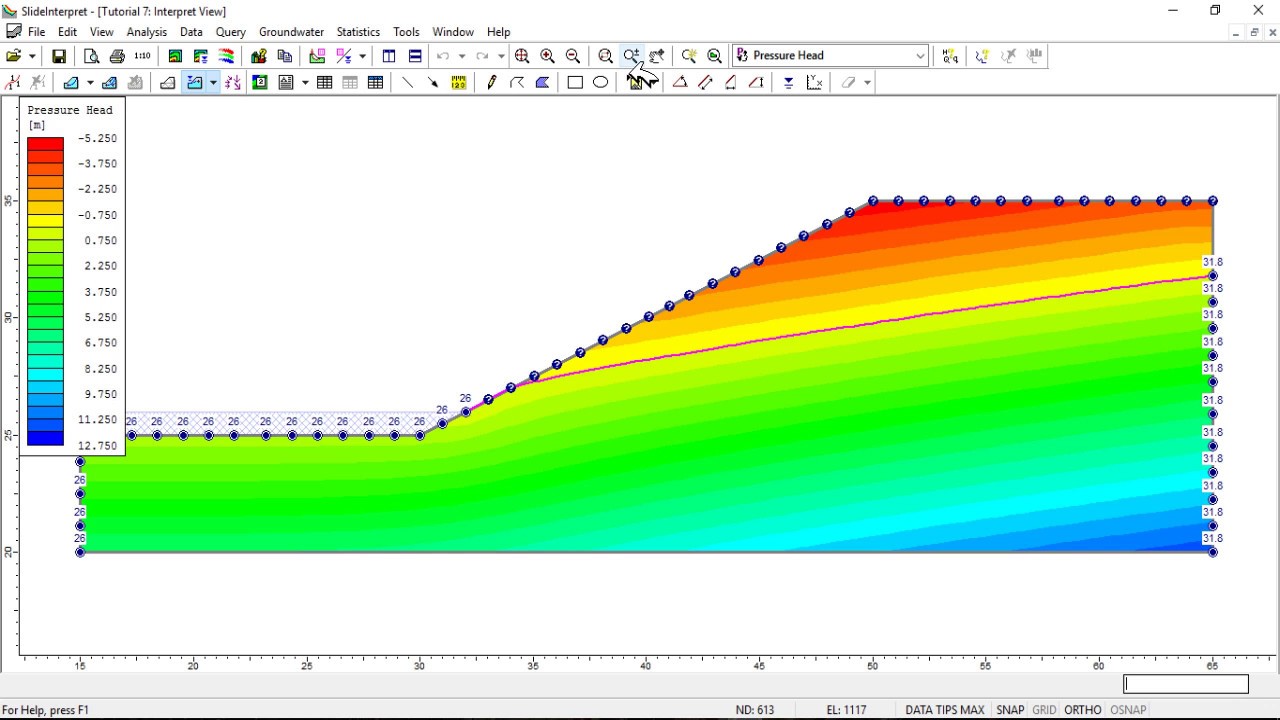Screen dimensions: 1280x720
Task: Toggle ORTHO in the status bar
Action: [1082, 710]
